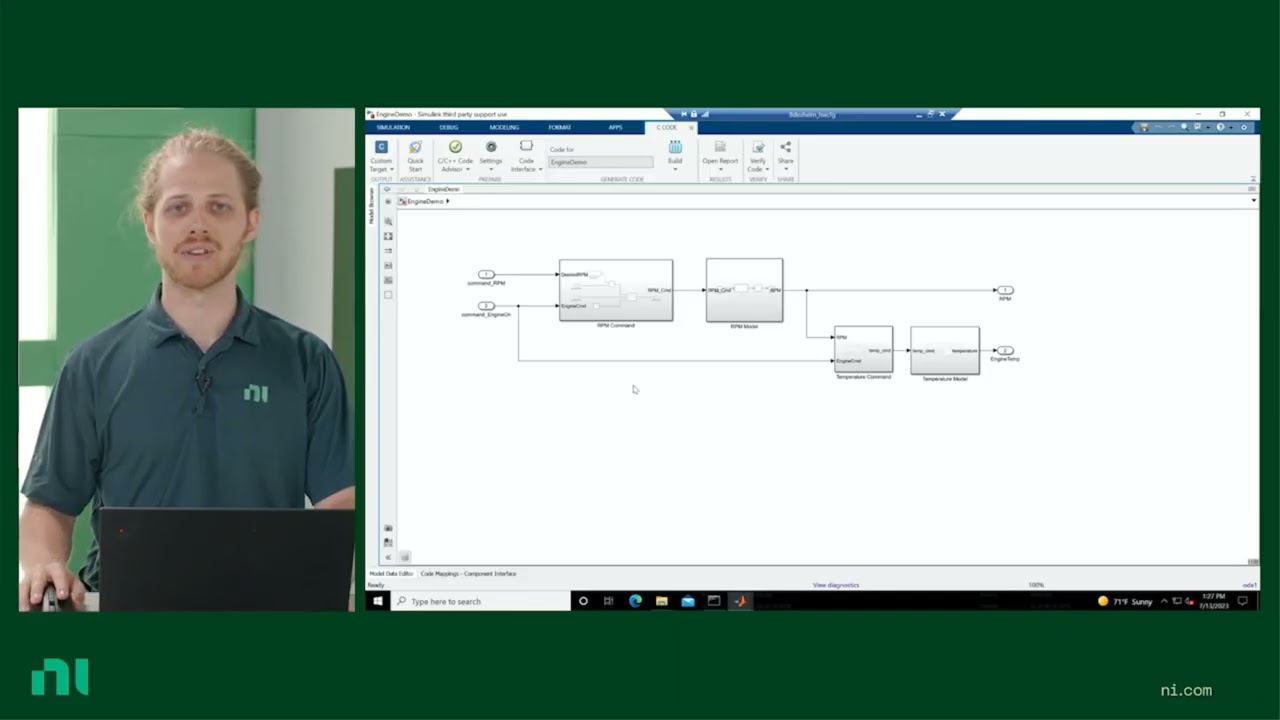The image size is (1280, 720).
Task: Click the Help question mark icon
Action: 1220,127
